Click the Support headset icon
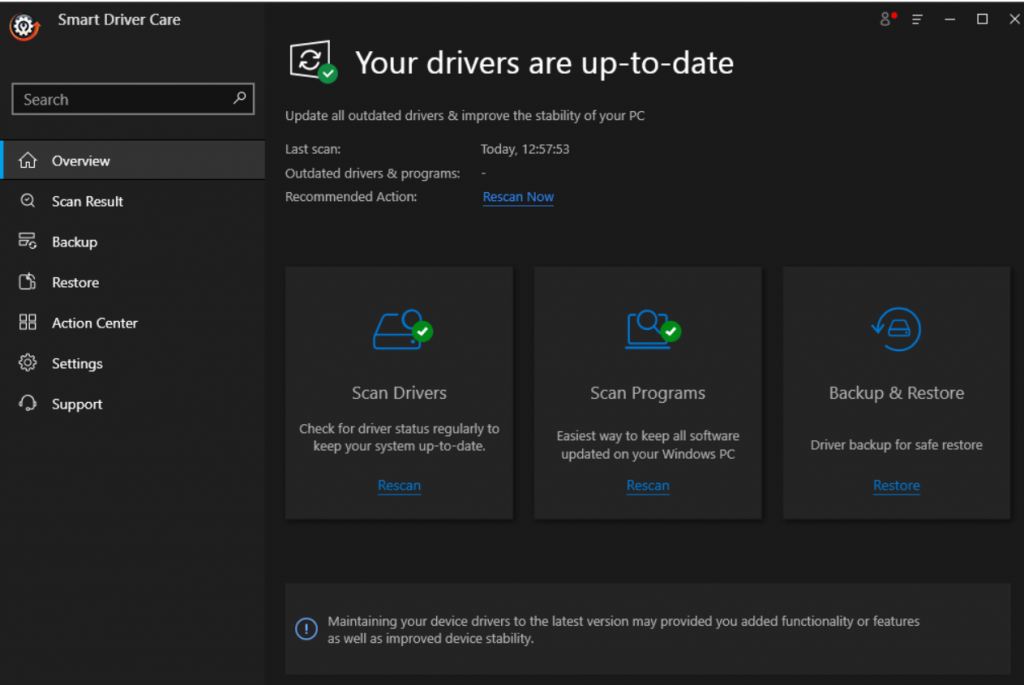 [x=27, y=403]
